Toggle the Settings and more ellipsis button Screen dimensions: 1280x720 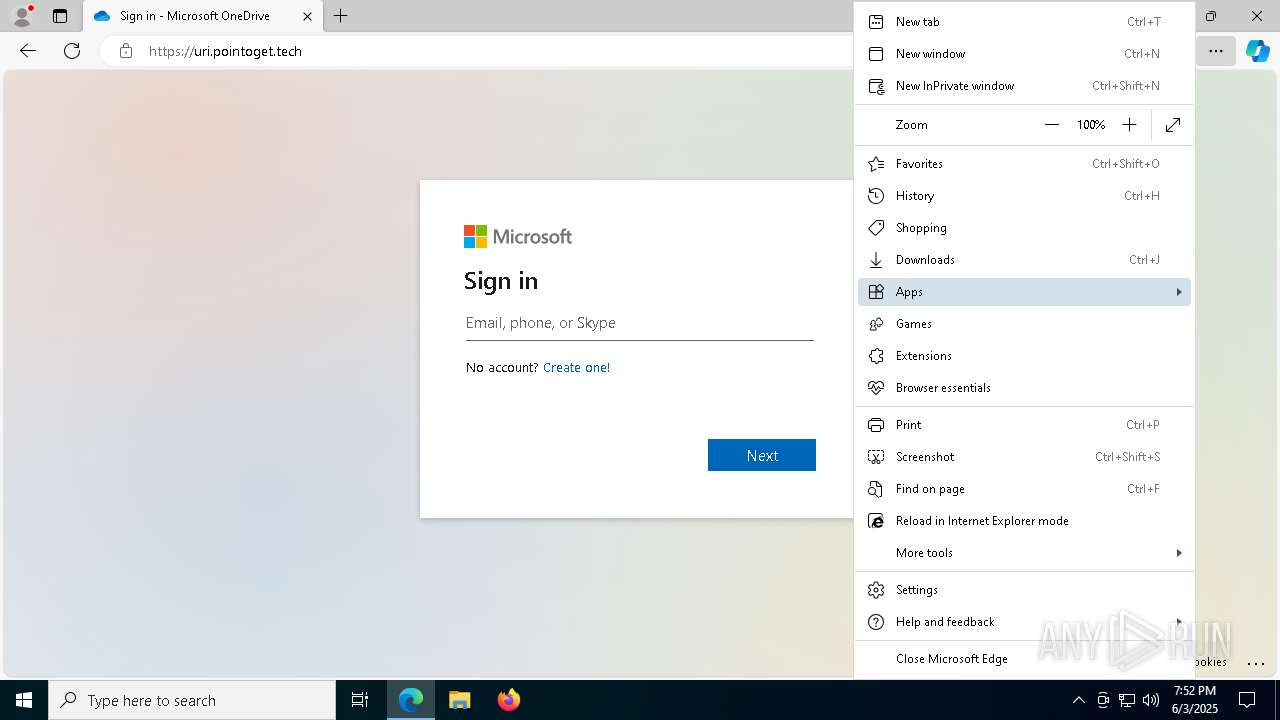click(1215, 51)
